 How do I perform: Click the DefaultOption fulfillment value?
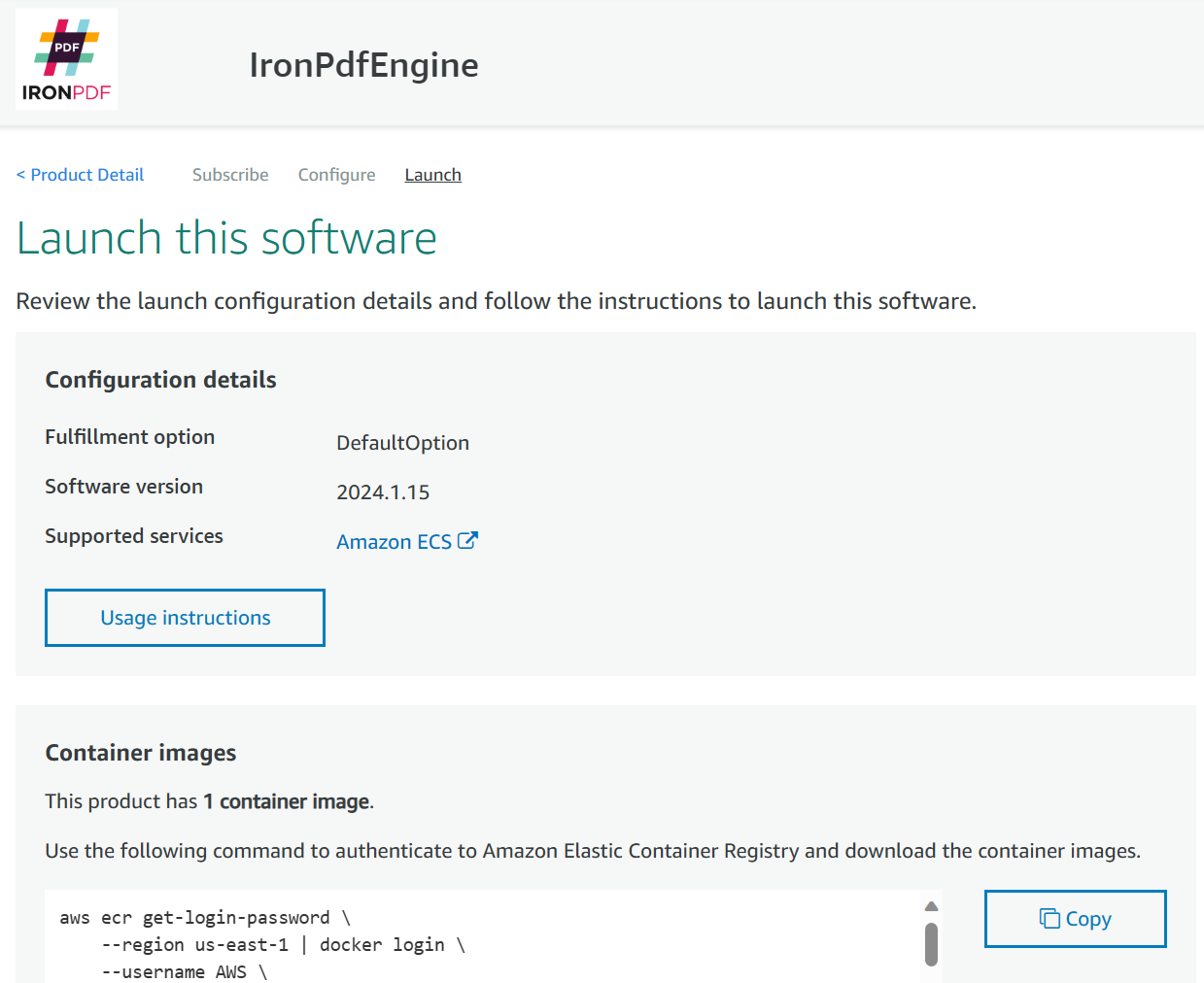(x=402, y=443)
